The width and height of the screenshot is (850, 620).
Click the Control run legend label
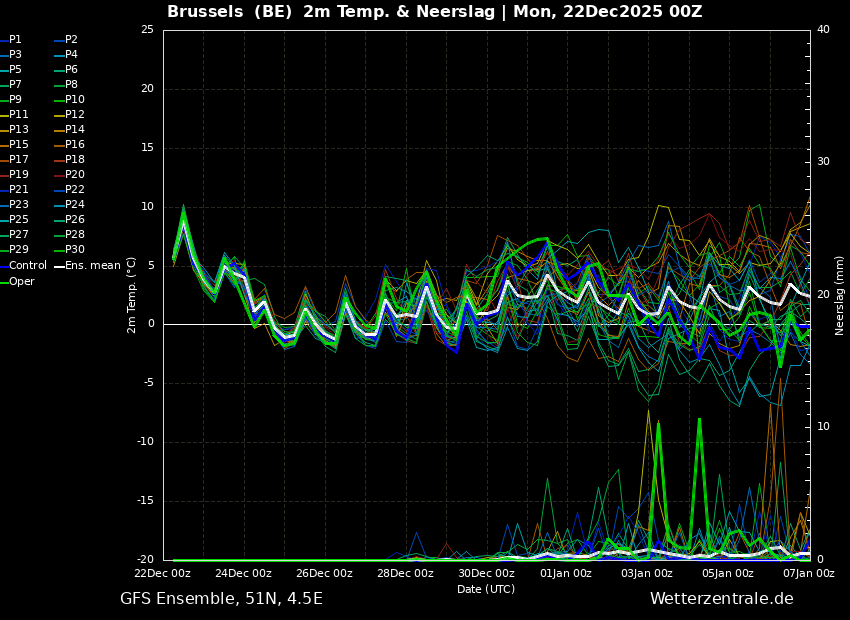pos(28,266)
